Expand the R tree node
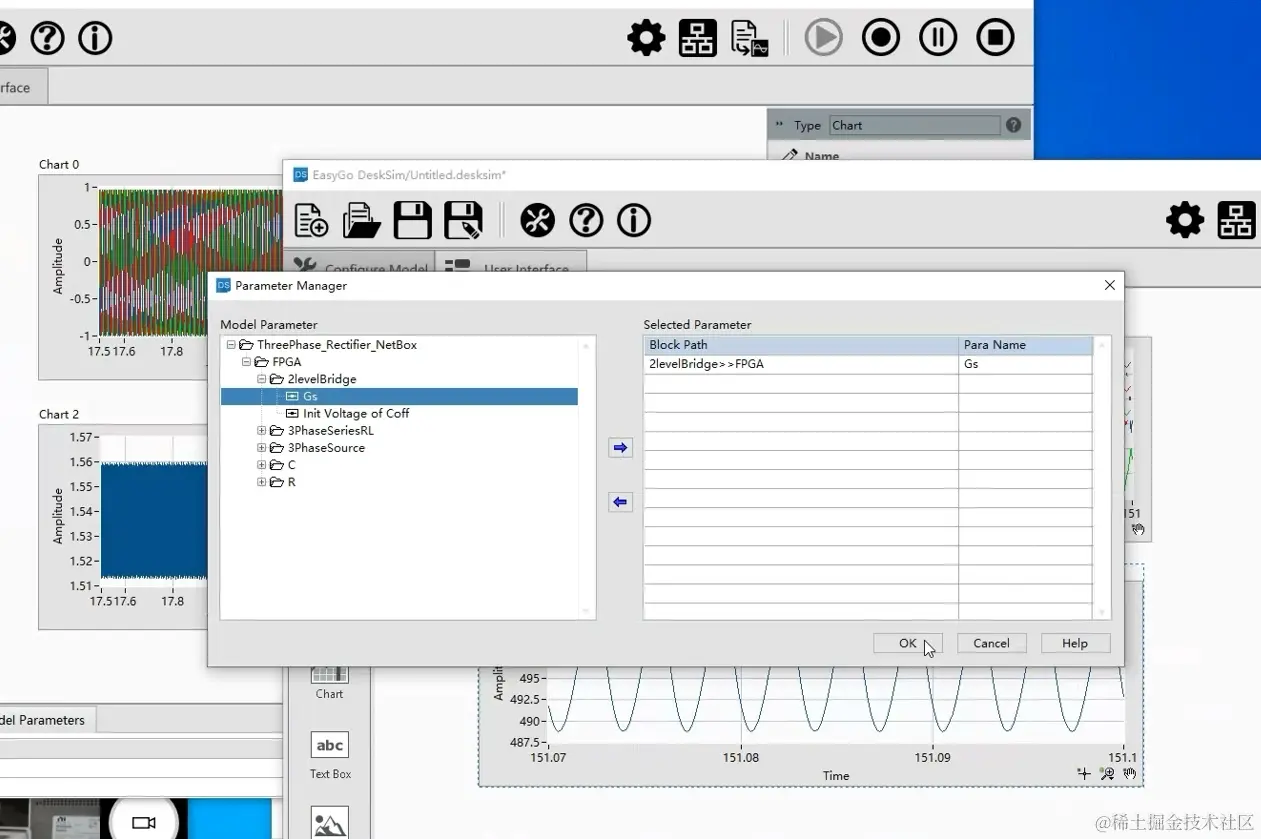The height and width of the screenshot is (839, 1261). pos(262,482)
